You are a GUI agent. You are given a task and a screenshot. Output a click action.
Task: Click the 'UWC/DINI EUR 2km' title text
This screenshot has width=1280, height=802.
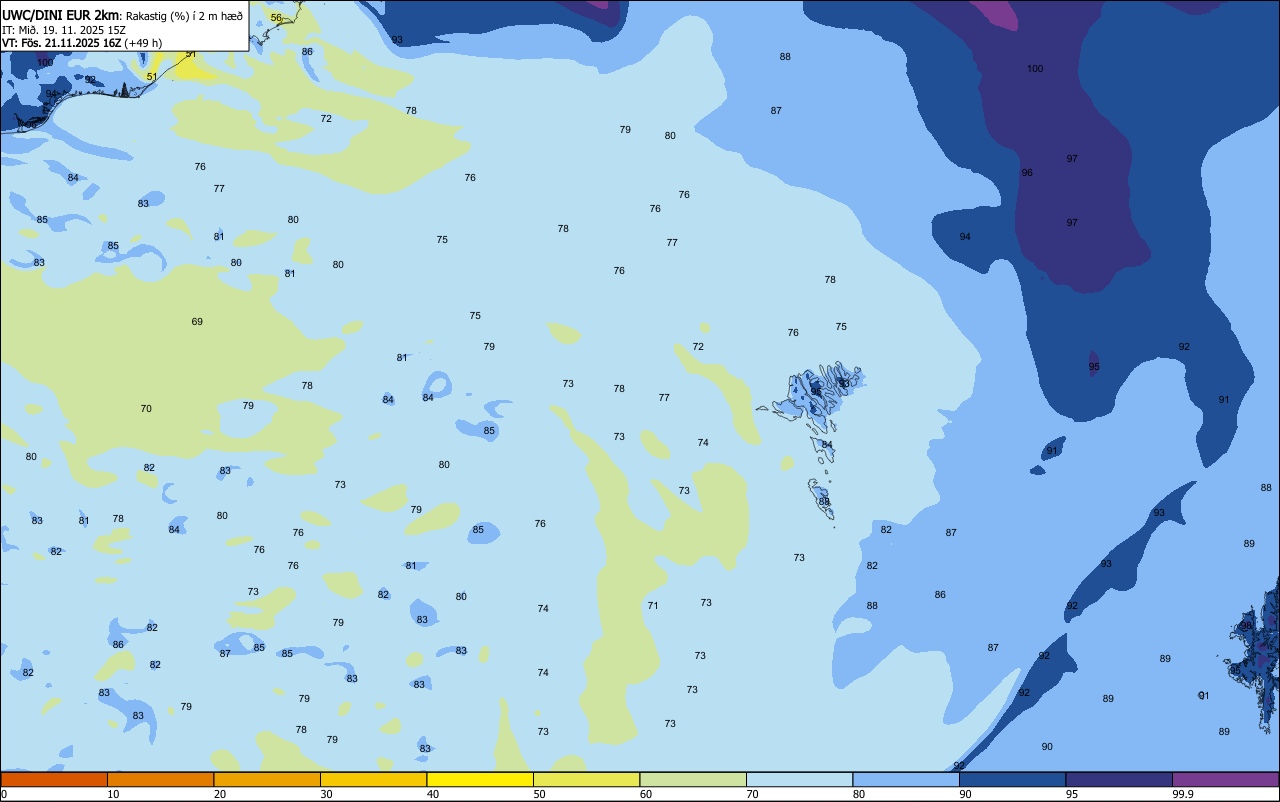coord(61,15)
